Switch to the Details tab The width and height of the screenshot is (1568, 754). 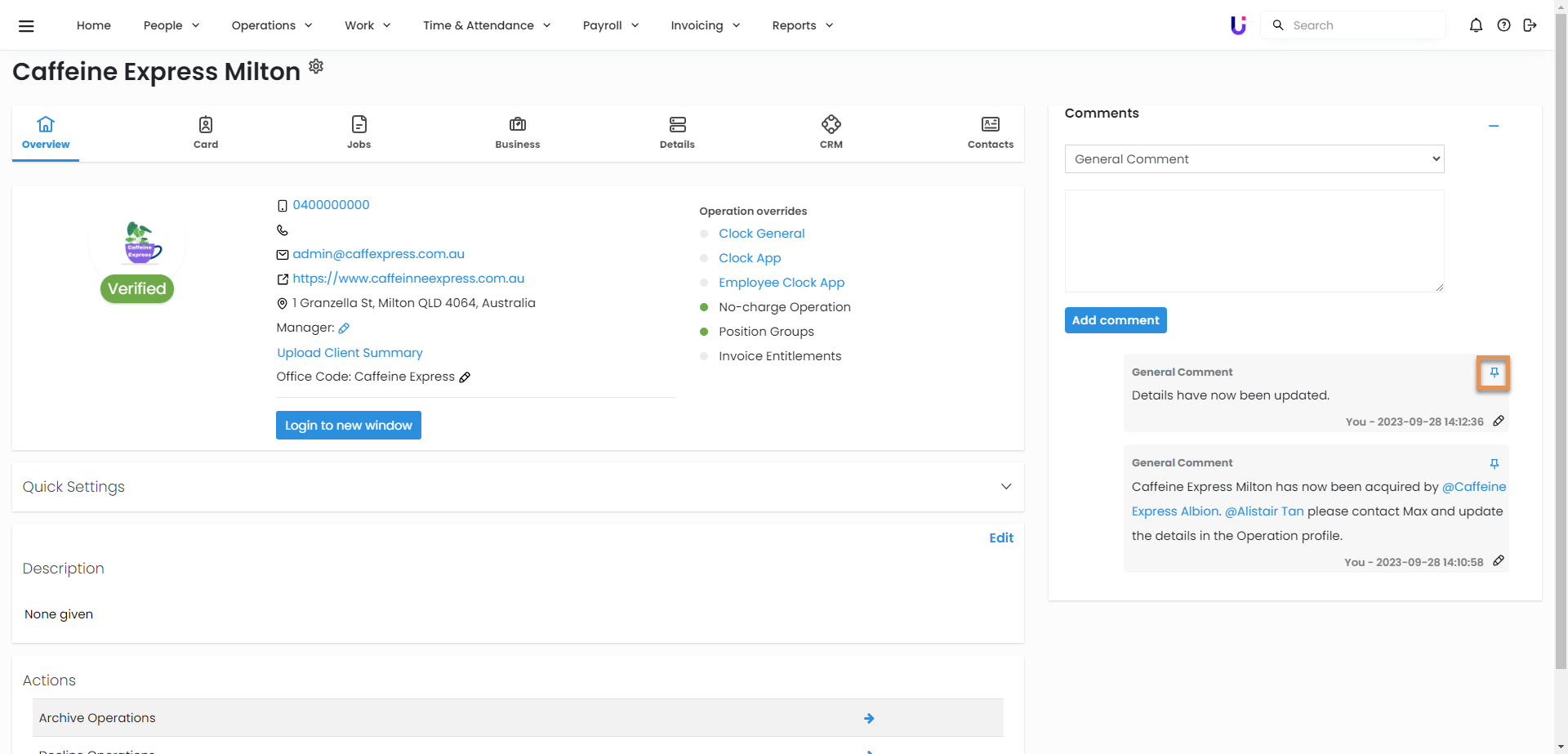(677, 133)
